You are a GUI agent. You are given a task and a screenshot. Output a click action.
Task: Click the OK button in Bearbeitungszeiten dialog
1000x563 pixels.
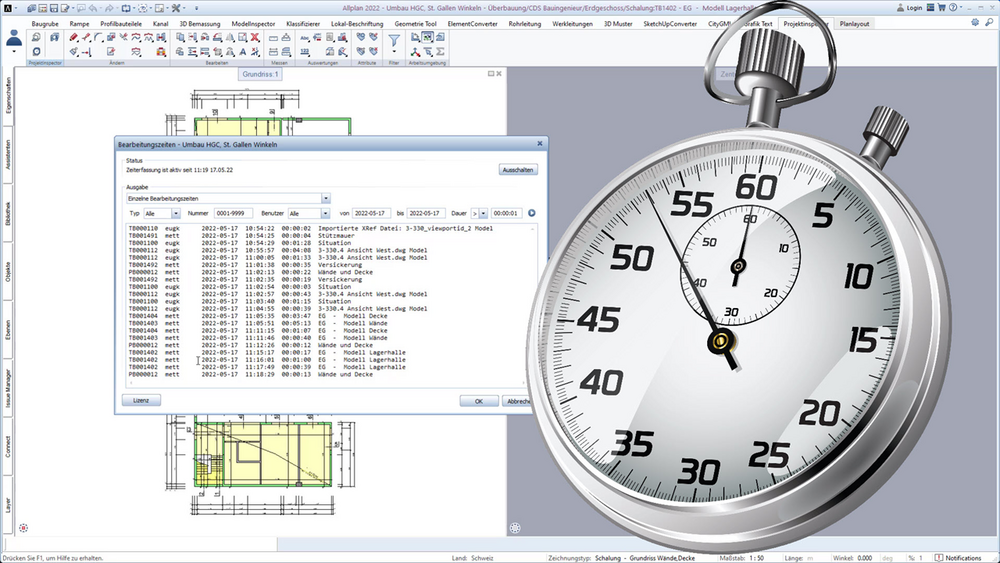[x=479, y=401]
